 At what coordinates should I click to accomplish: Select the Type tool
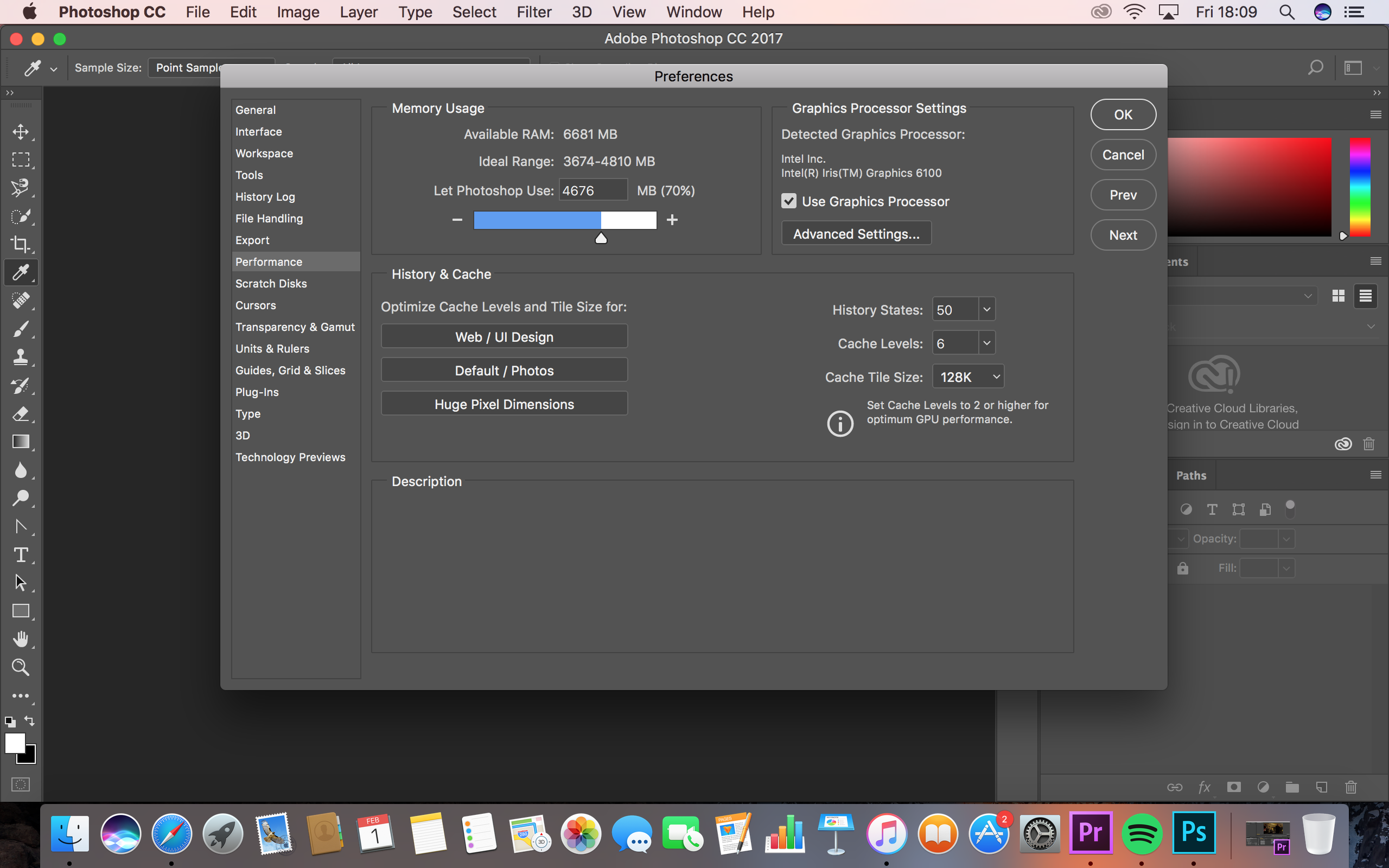19,554
